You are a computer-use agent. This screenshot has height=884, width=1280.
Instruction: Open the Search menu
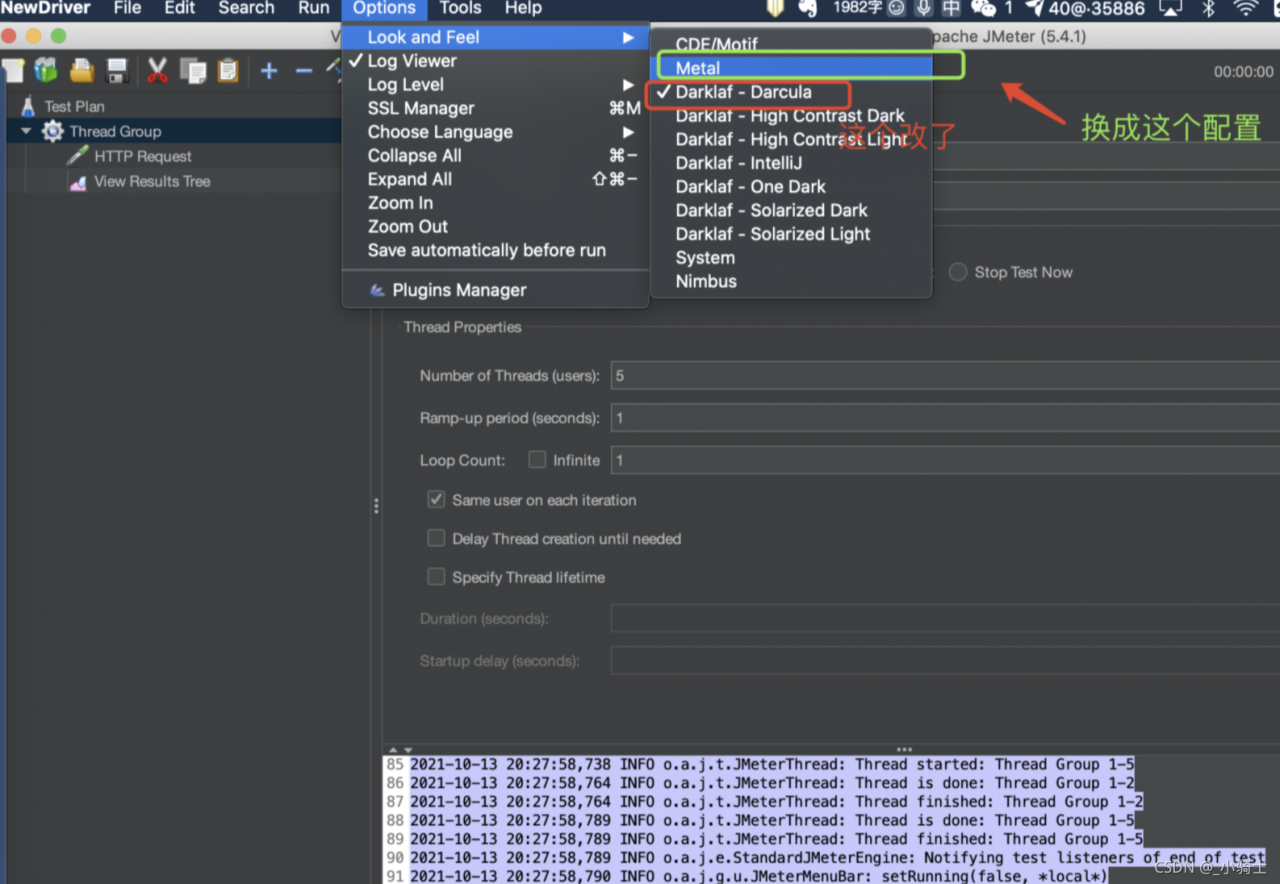tap(246, 8)
